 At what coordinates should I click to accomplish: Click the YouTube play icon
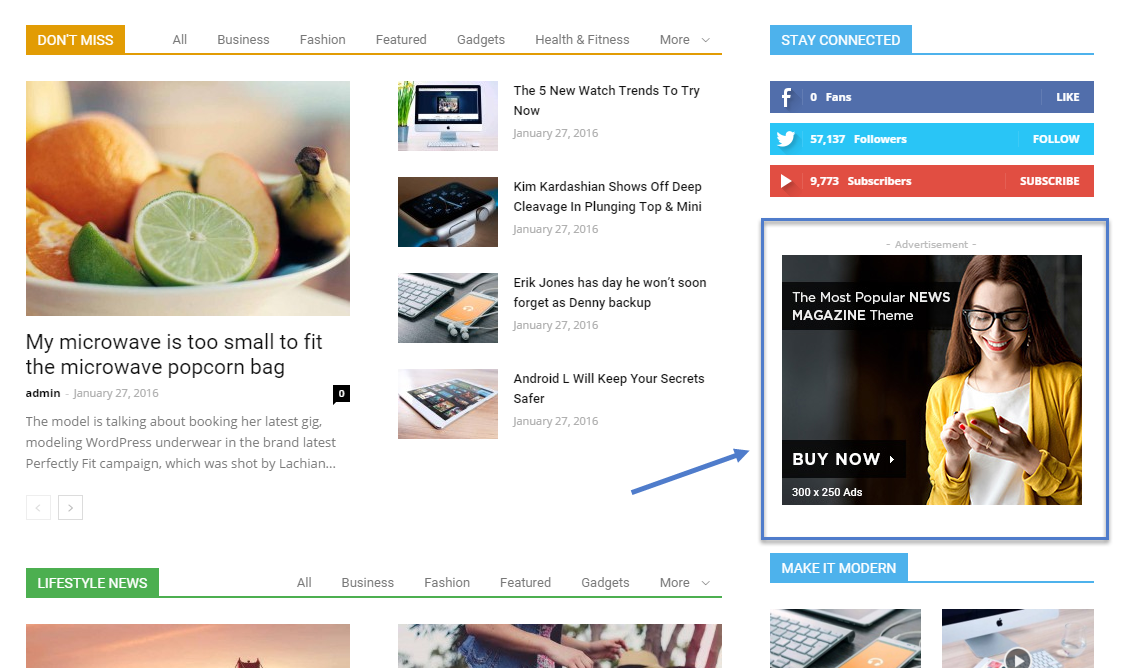tap(787, 181)
